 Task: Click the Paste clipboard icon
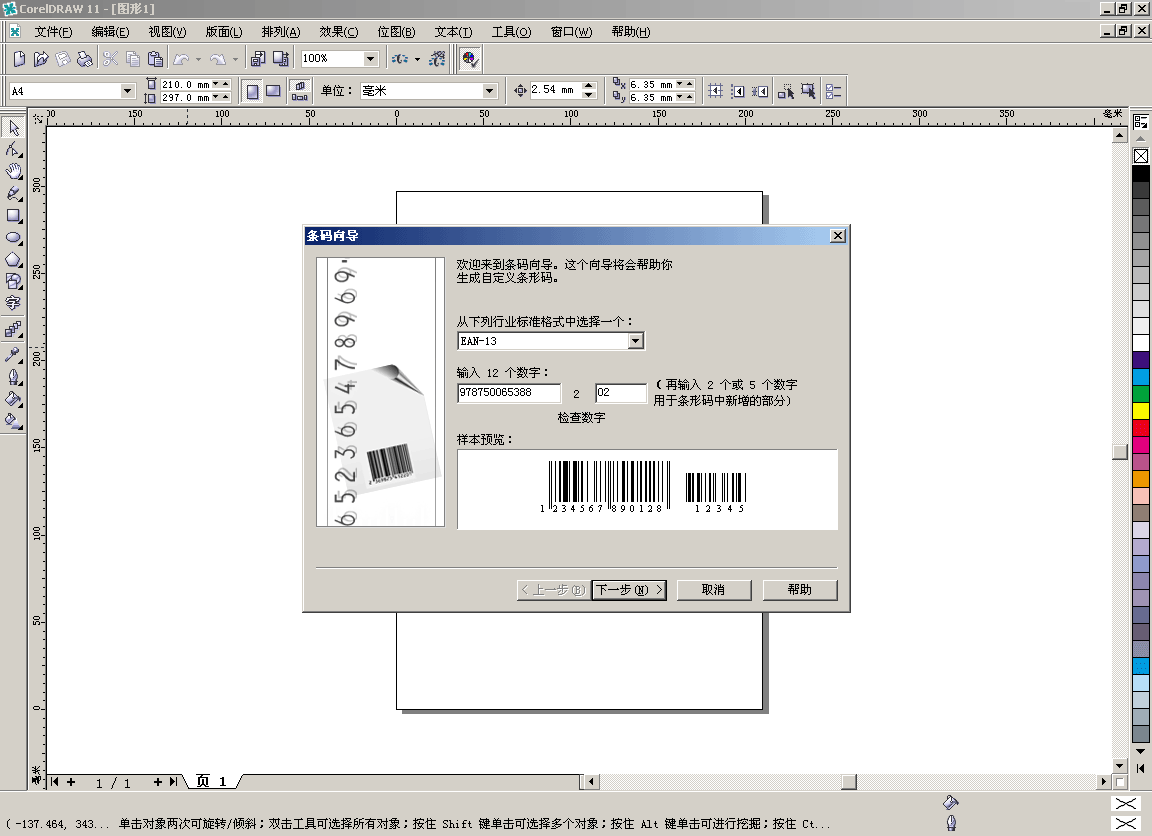pyautogui.click(x=155, y=59)
